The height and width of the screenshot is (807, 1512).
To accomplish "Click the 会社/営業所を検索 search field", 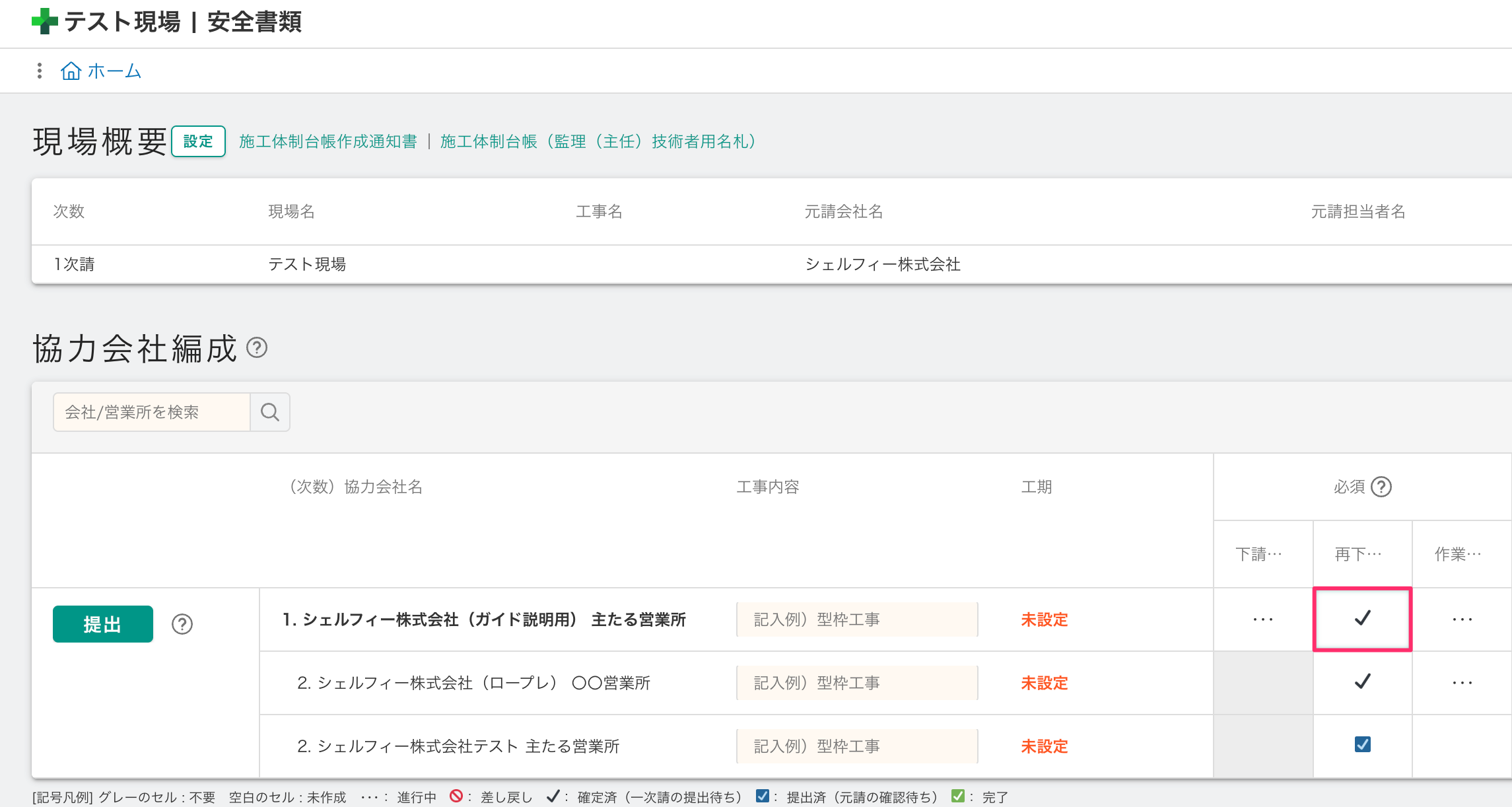I will [151, 411].
